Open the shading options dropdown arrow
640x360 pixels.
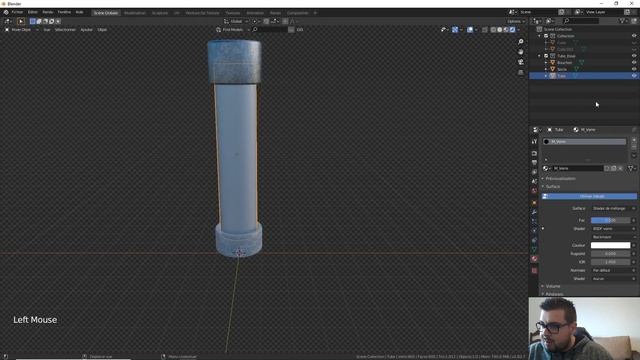pos(519,30)
